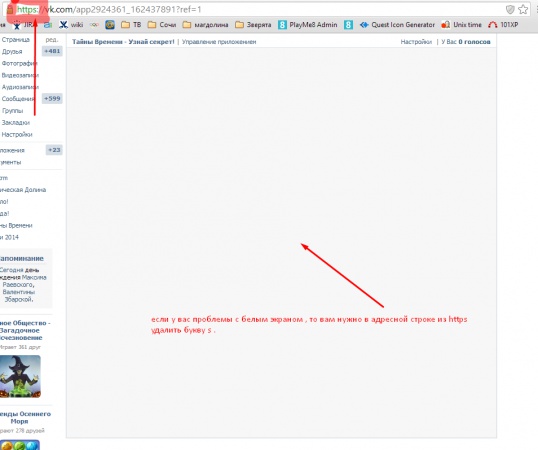Open the Unix time bookmark
The width and height of the screenshot is (538, 450).
click(461, 25)
